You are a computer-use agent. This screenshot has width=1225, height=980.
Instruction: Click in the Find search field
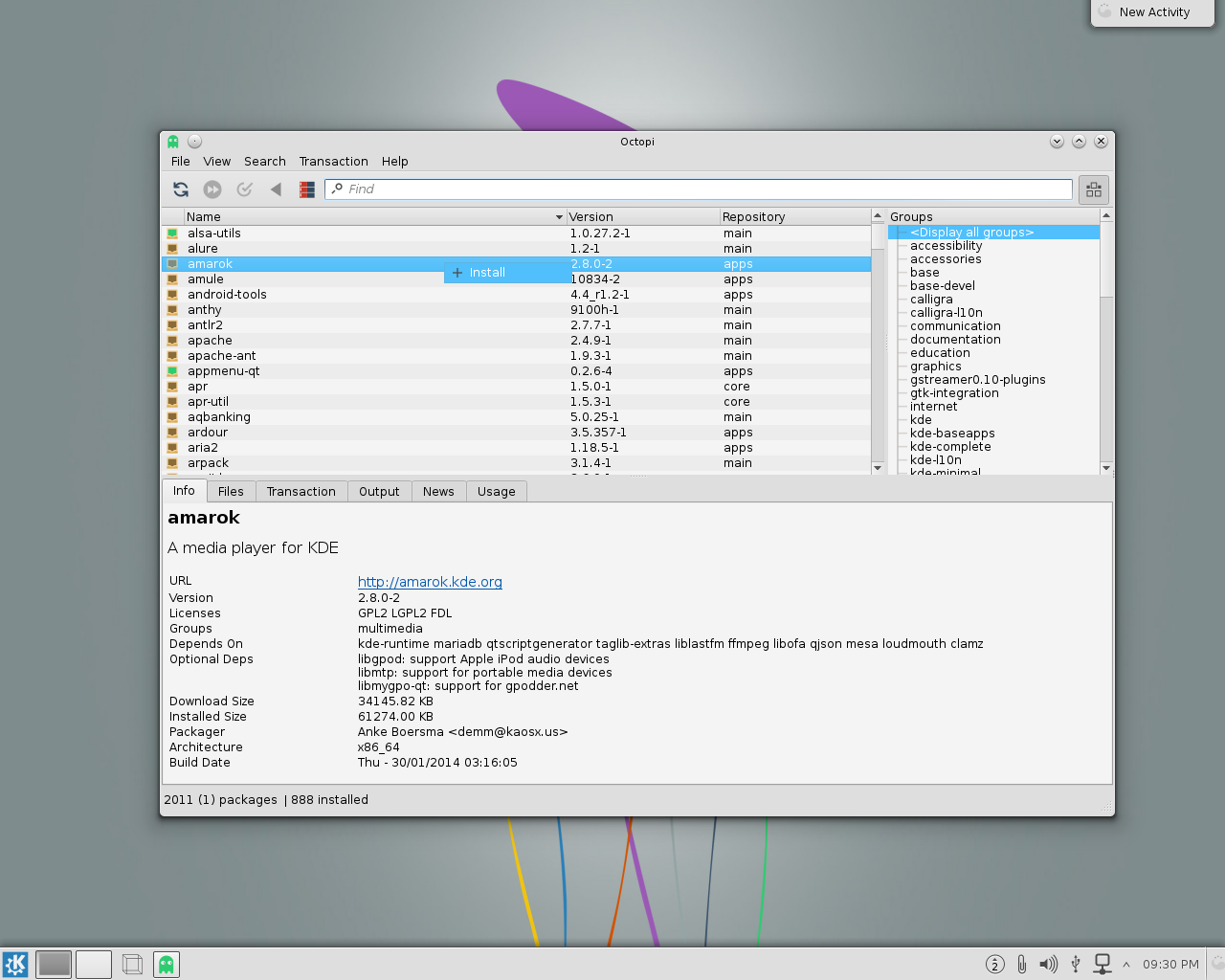pos(699,189)
